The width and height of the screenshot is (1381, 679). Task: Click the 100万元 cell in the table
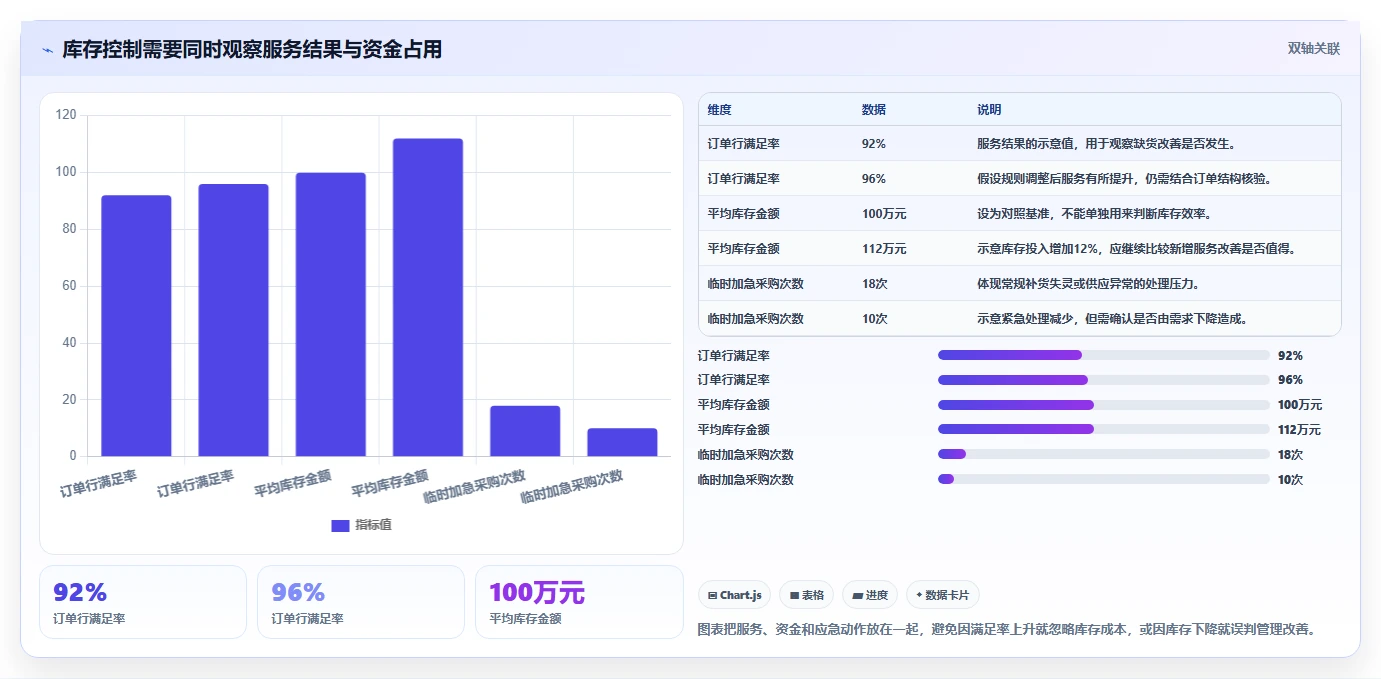884,214
